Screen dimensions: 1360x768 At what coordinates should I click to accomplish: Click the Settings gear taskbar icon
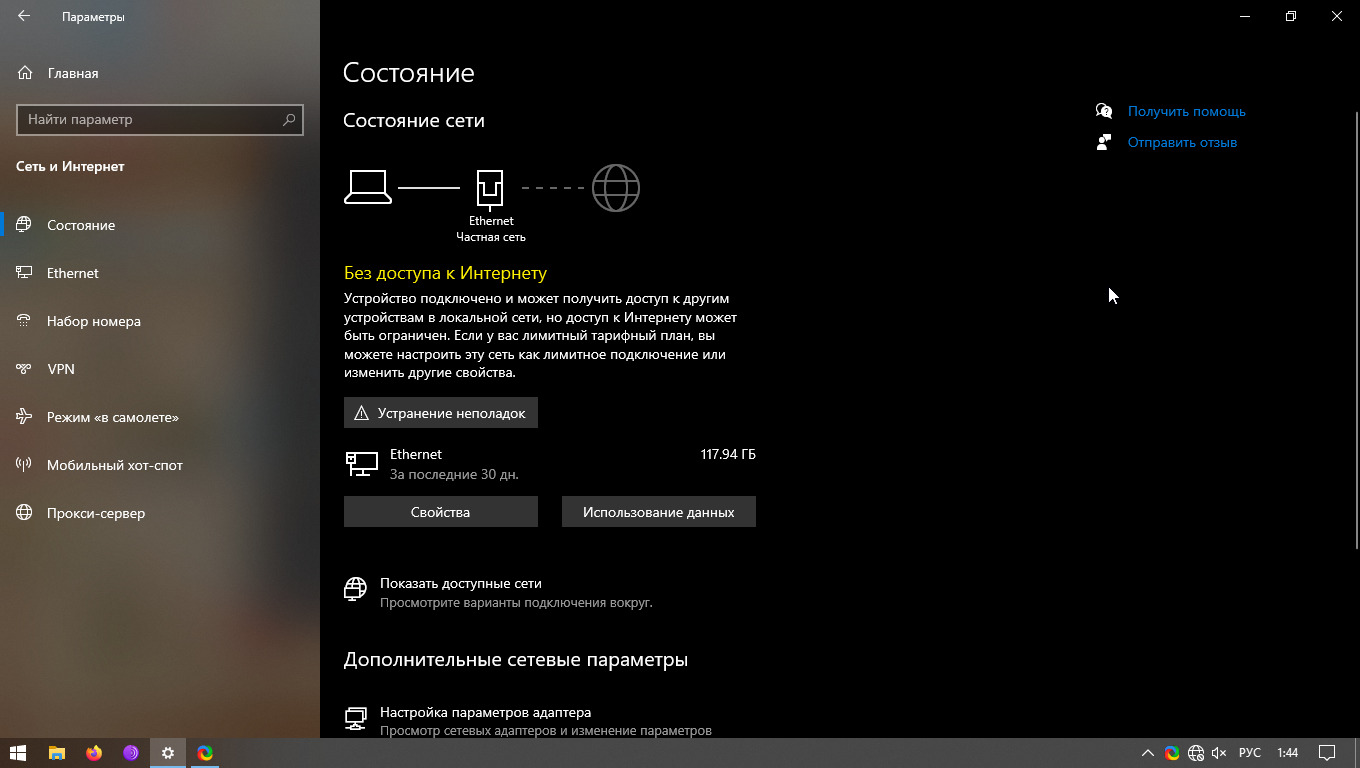[x=168, y=753]
